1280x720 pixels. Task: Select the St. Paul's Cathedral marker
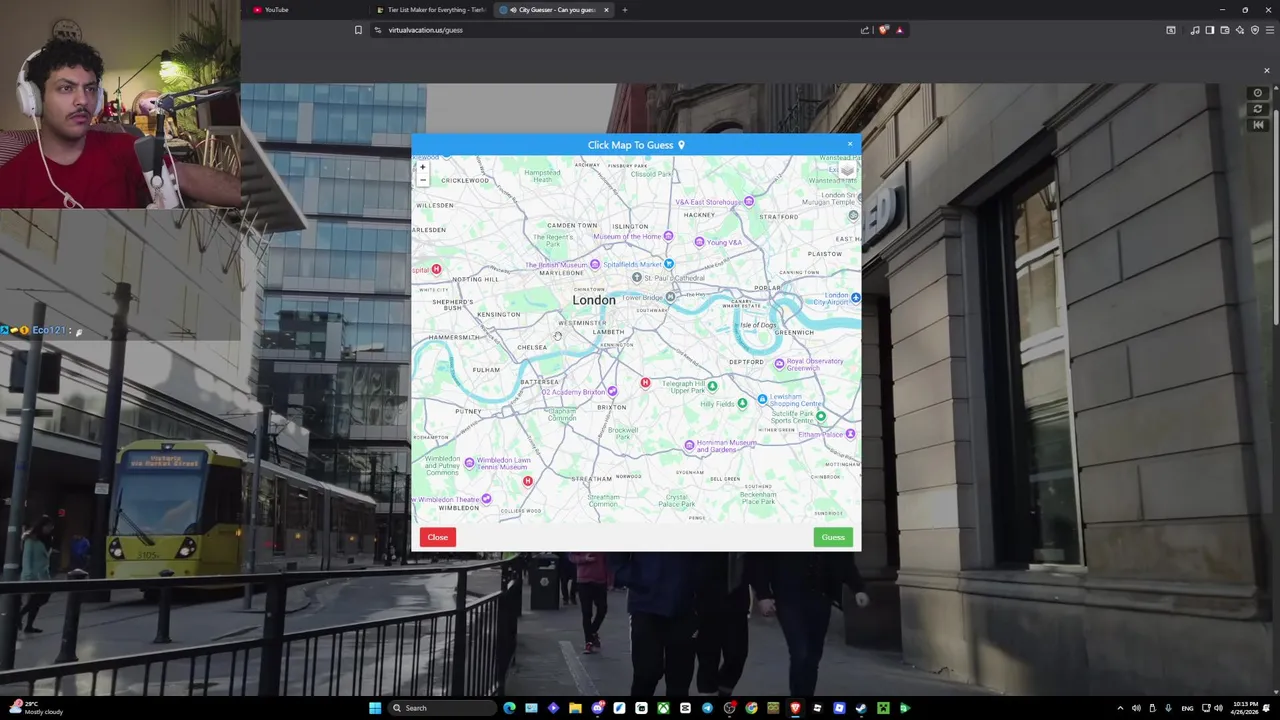pos(636,277)
